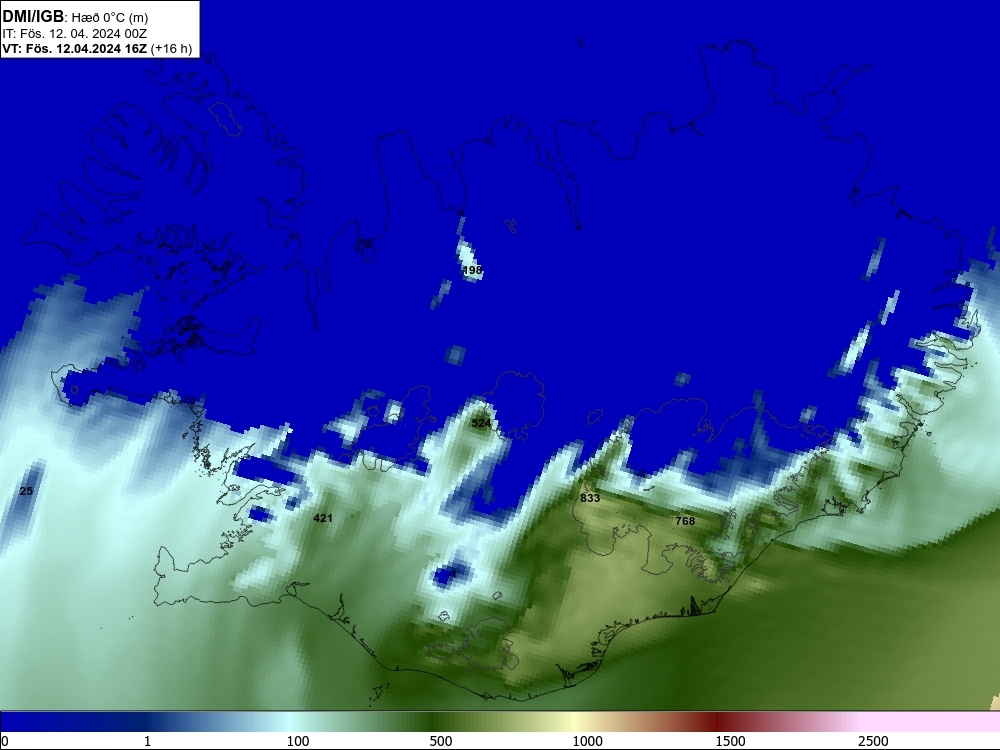The image size is (1000, 750).
Task: Click the '(+16 h)' forecast offset text
Action: 172,48
